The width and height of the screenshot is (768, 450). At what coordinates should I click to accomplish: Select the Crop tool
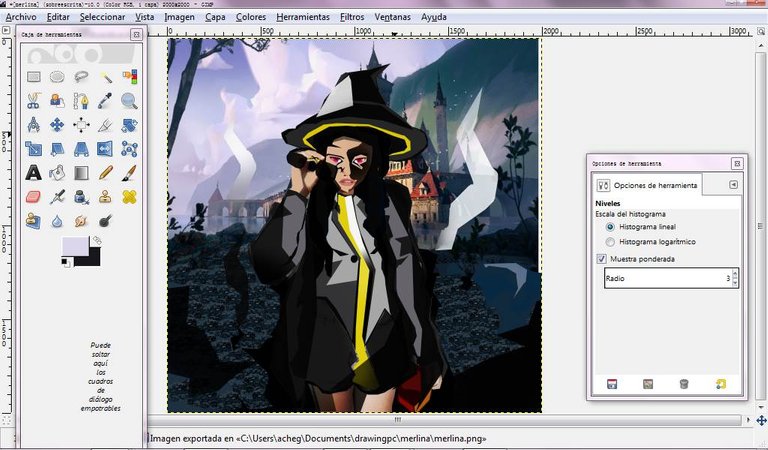[105, 125]
